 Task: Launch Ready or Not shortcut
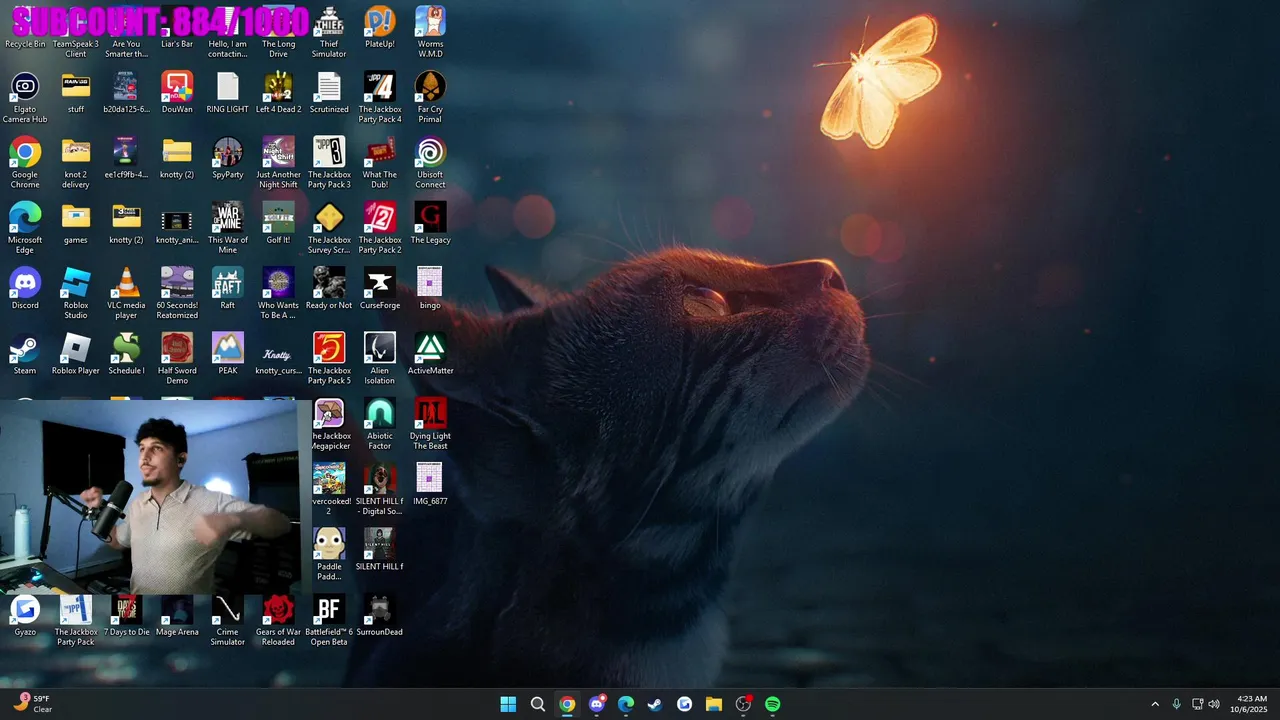click(329, 288)
